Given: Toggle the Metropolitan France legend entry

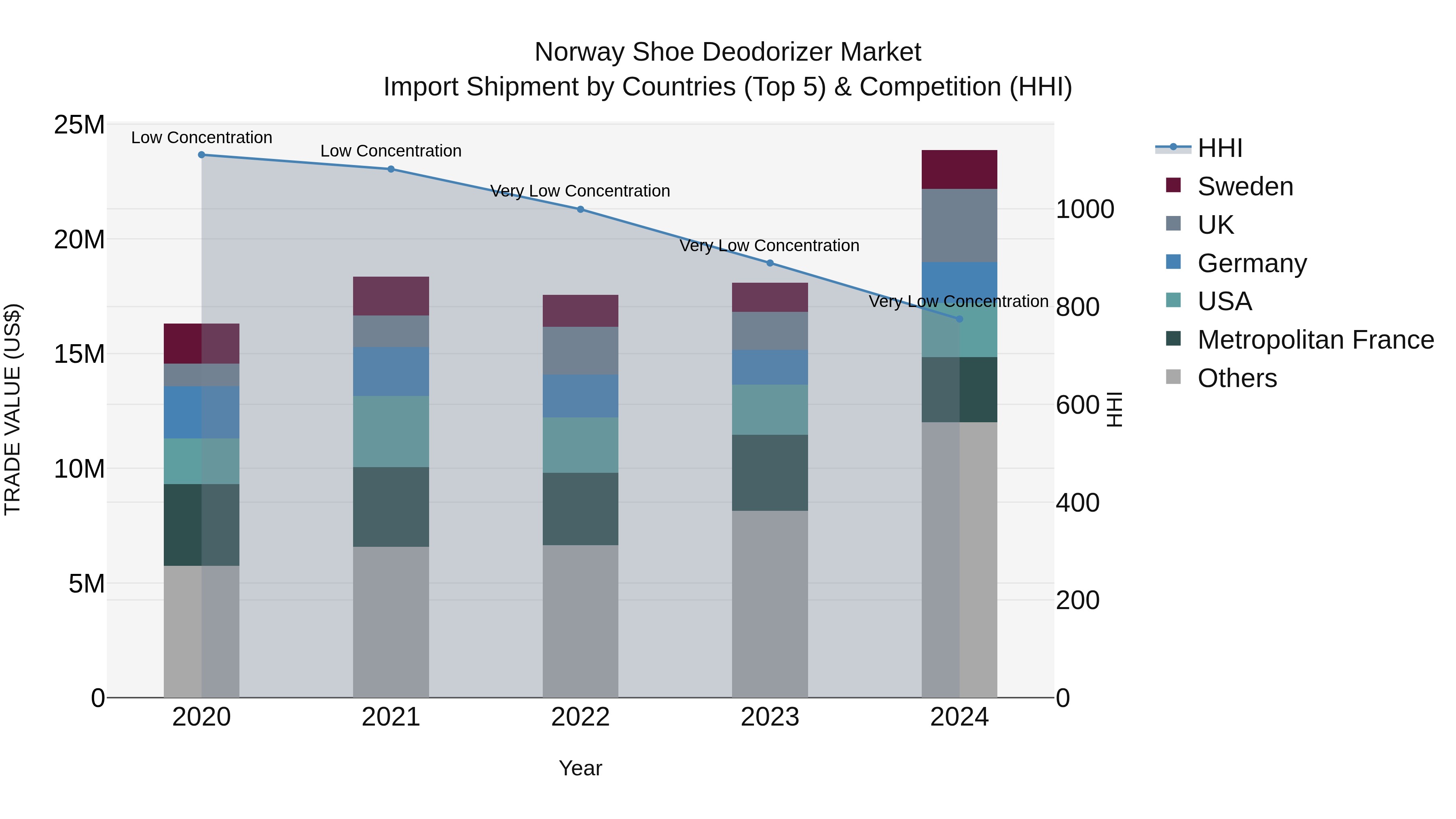Looking at the screenshot, I should click(x=1300, y=340).
